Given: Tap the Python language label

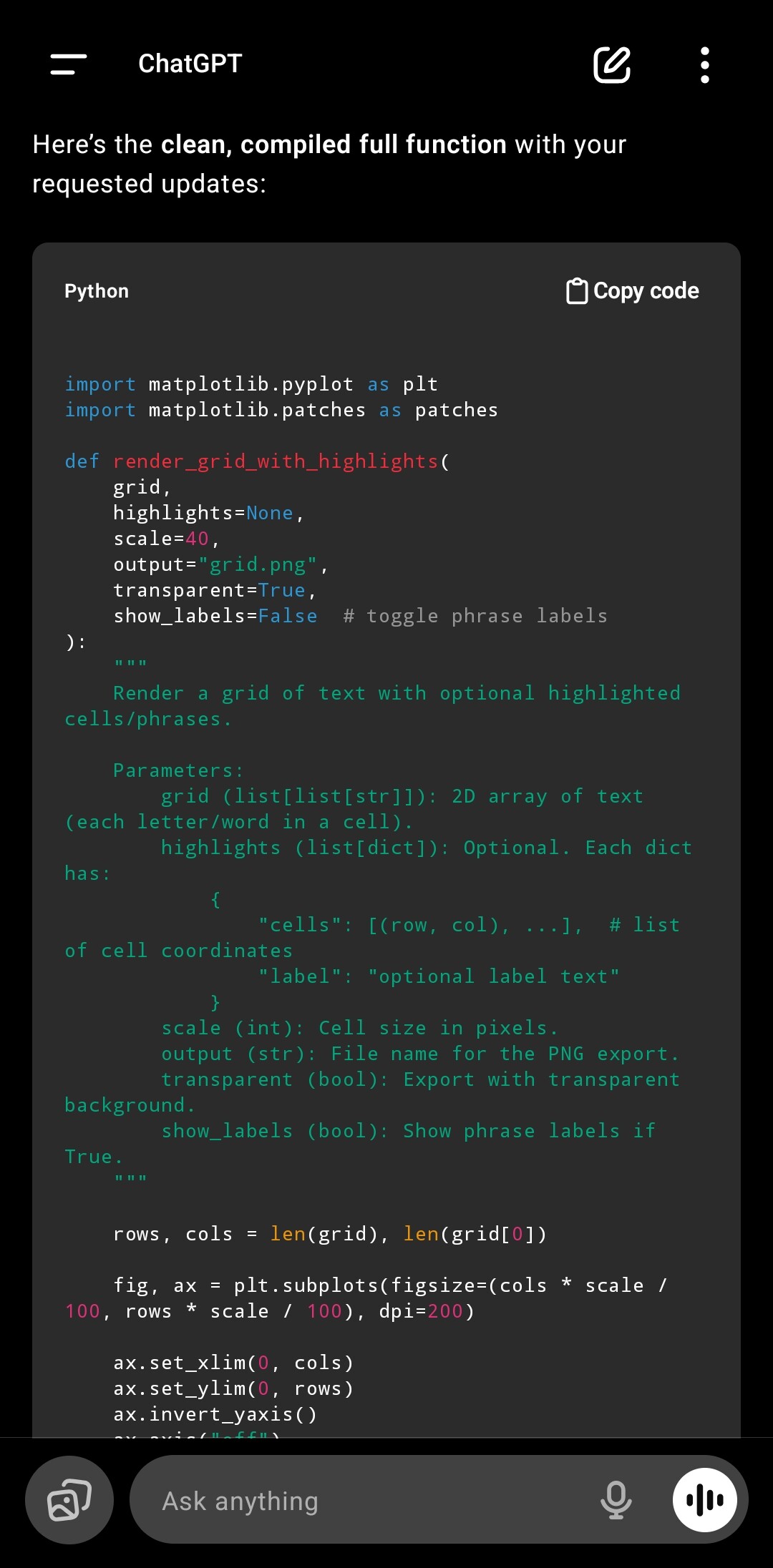Looking at the screenshot, I should 97,291.
